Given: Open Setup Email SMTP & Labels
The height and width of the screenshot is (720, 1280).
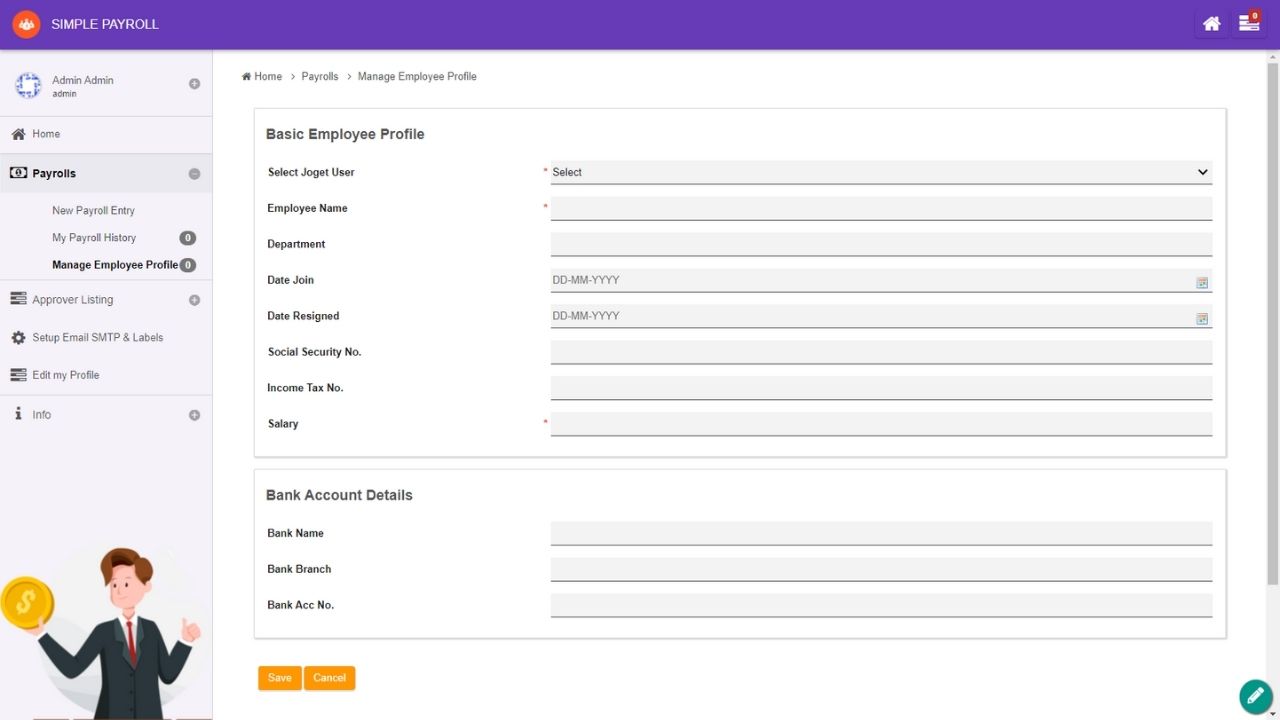Looking at the screenshot, I should pos(97,338).
